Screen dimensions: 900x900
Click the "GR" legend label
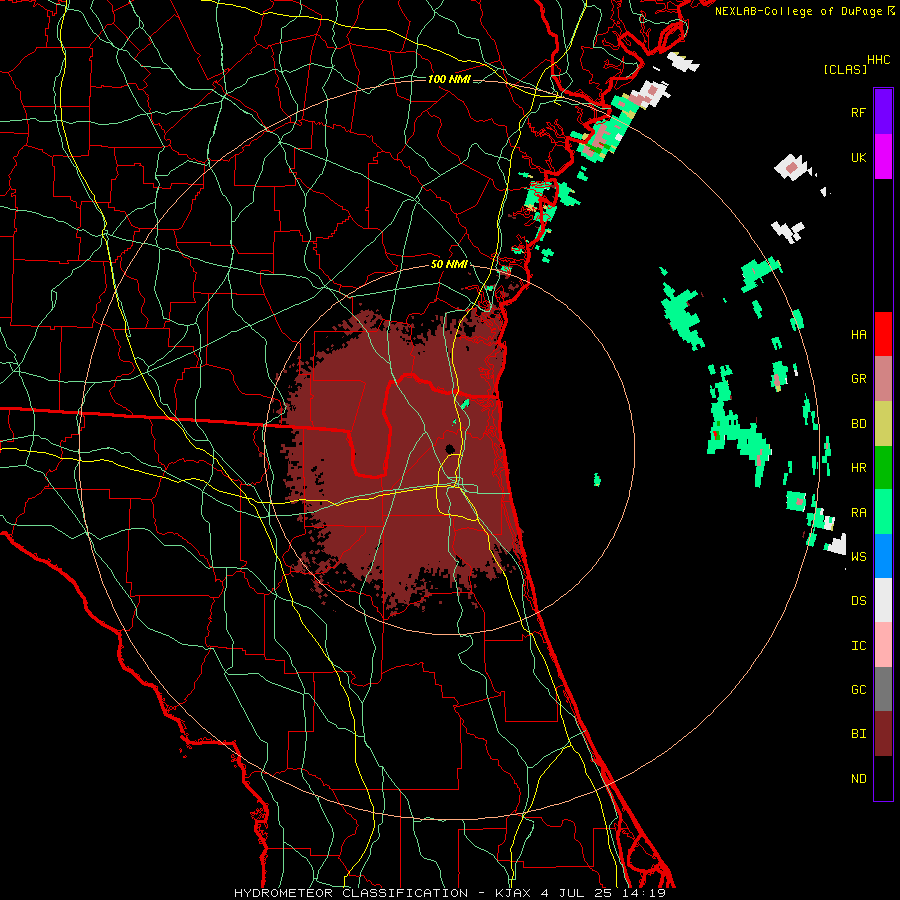tap(858, 379)
